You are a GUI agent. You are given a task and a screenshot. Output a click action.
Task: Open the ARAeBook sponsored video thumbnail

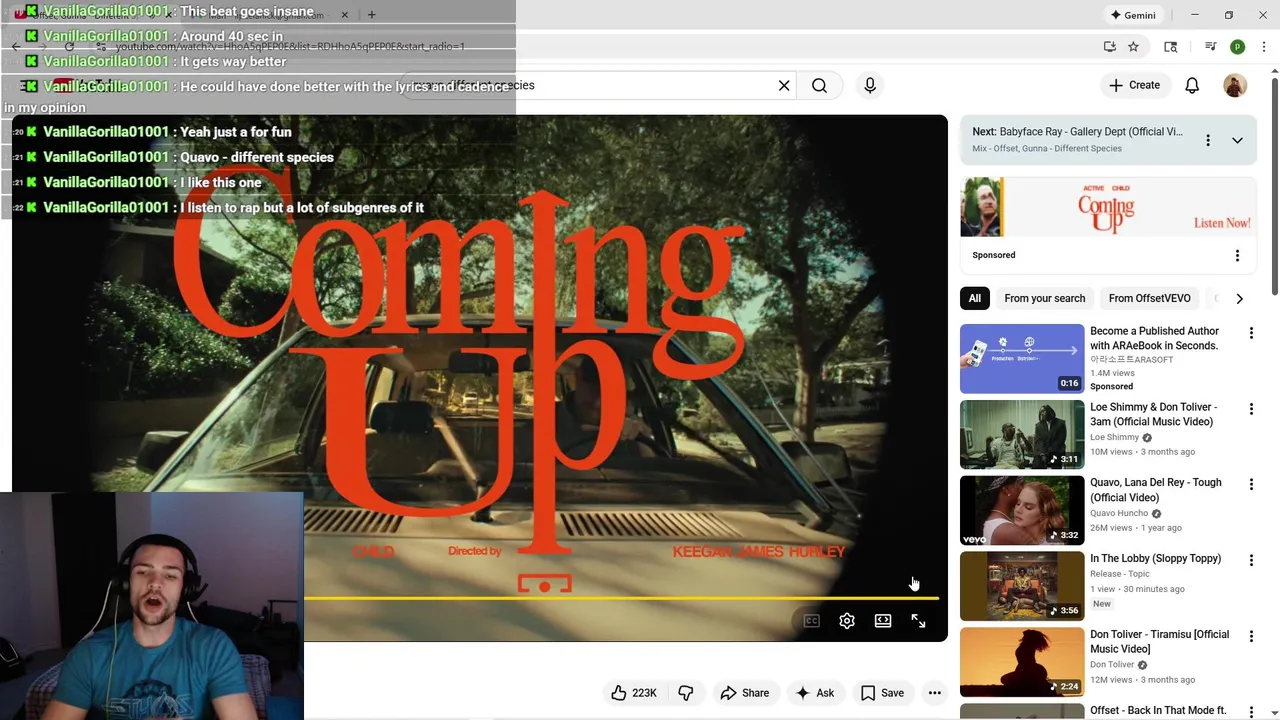point(1022,359)
